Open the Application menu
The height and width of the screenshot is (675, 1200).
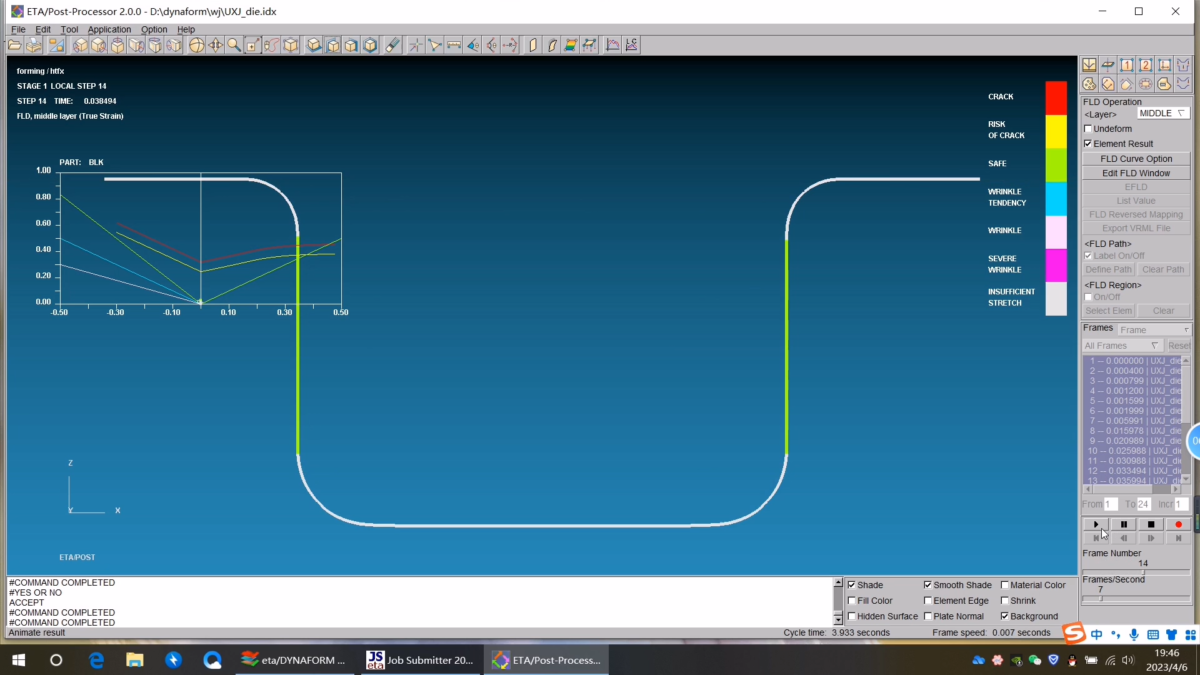click(x=109, y=29)
